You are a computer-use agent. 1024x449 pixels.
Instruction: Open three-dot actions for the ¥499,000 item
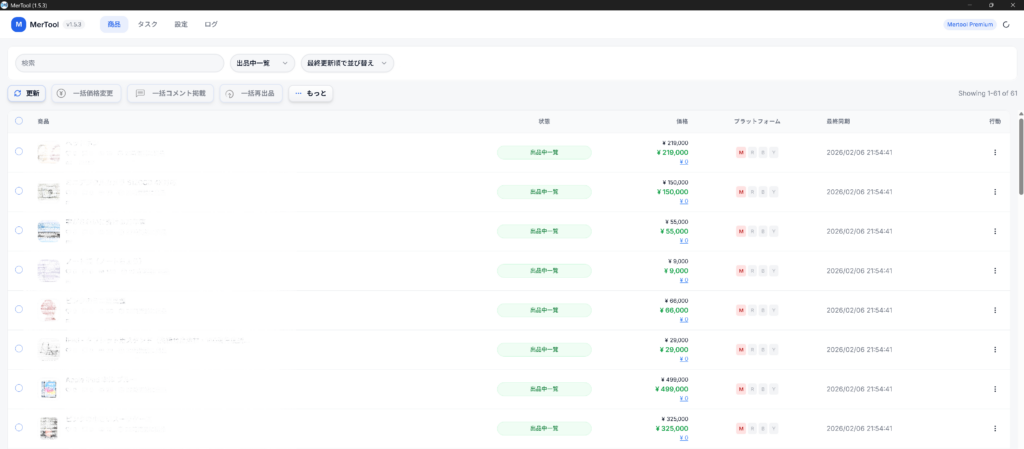994,389
